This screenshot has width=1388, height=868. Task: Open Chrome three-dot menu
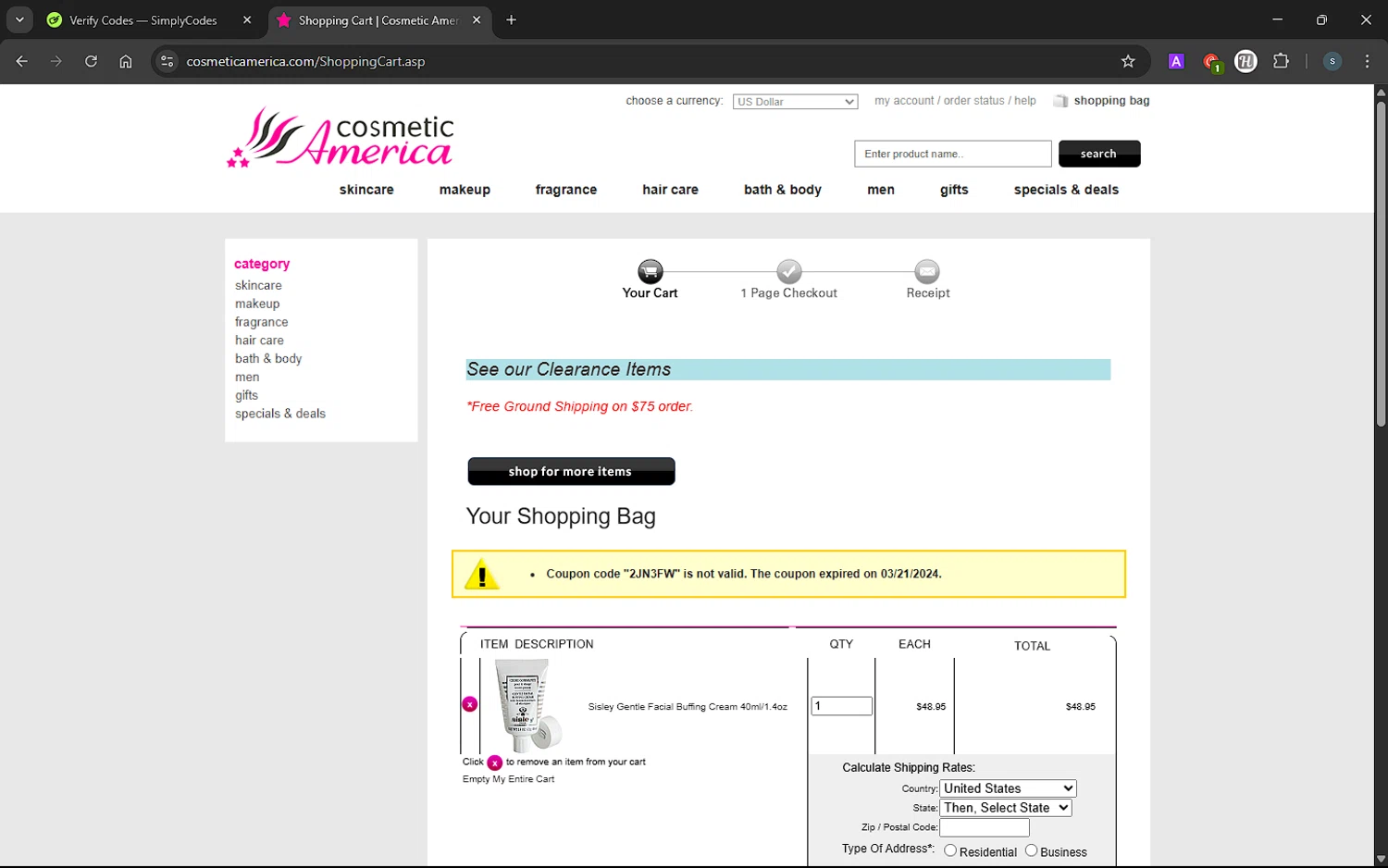(1367, 61)
